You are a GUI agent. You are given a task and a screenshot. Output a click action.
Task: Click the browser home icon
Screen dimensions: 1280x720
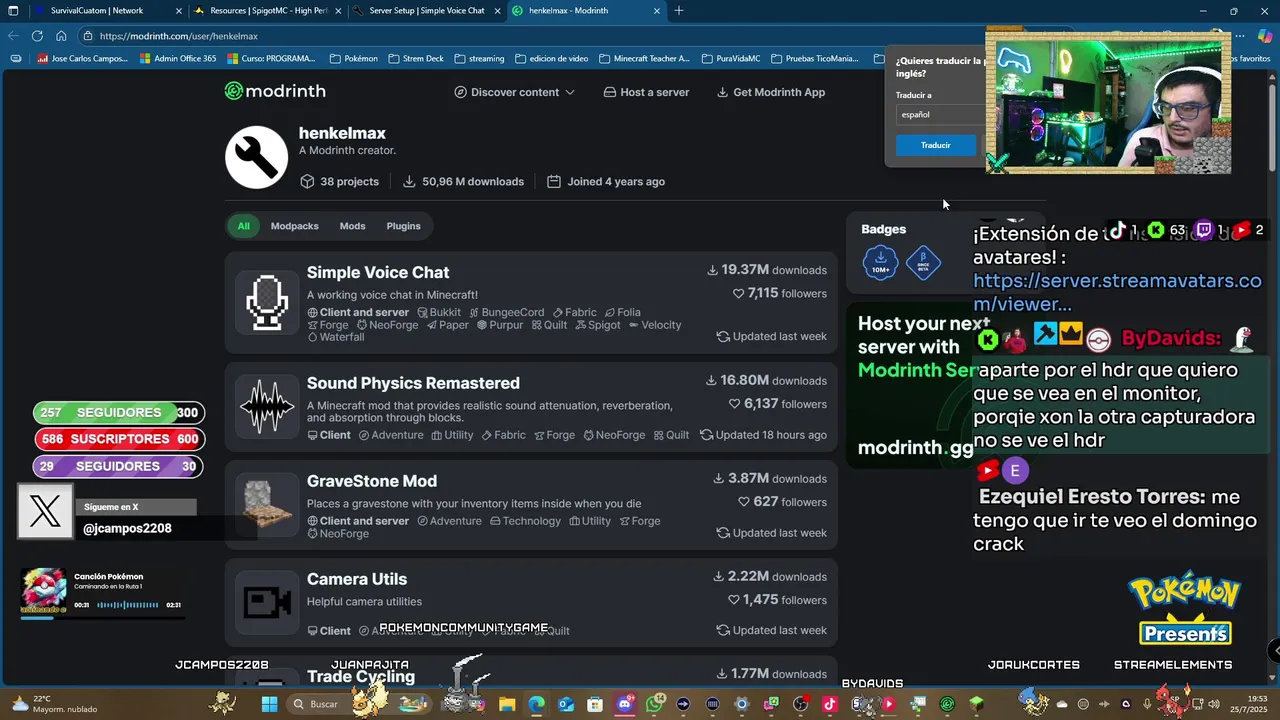[x=61, y=36]
